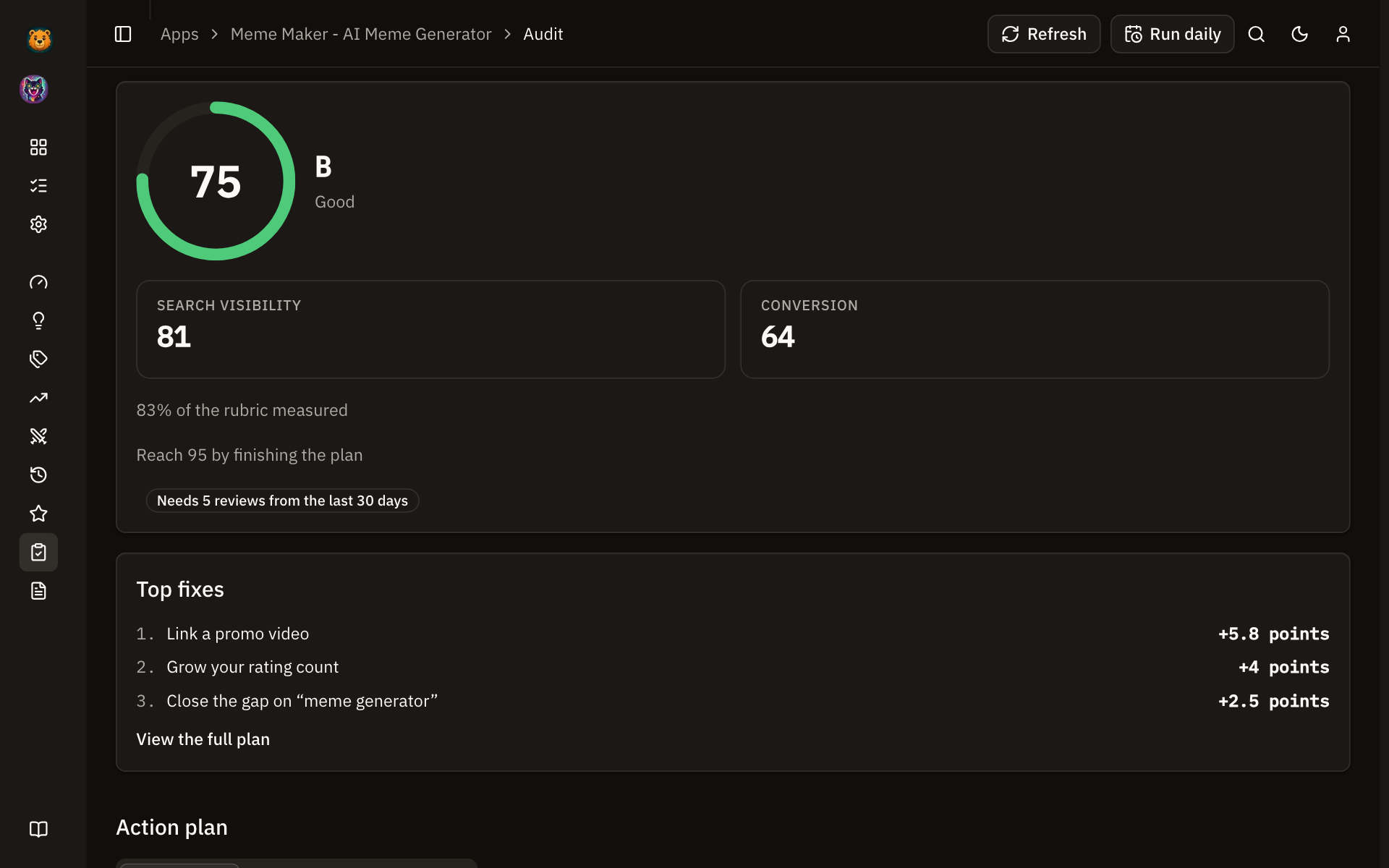Toggle dark mode moon icon
The image size is (1389, 868).
[1299, 34]
